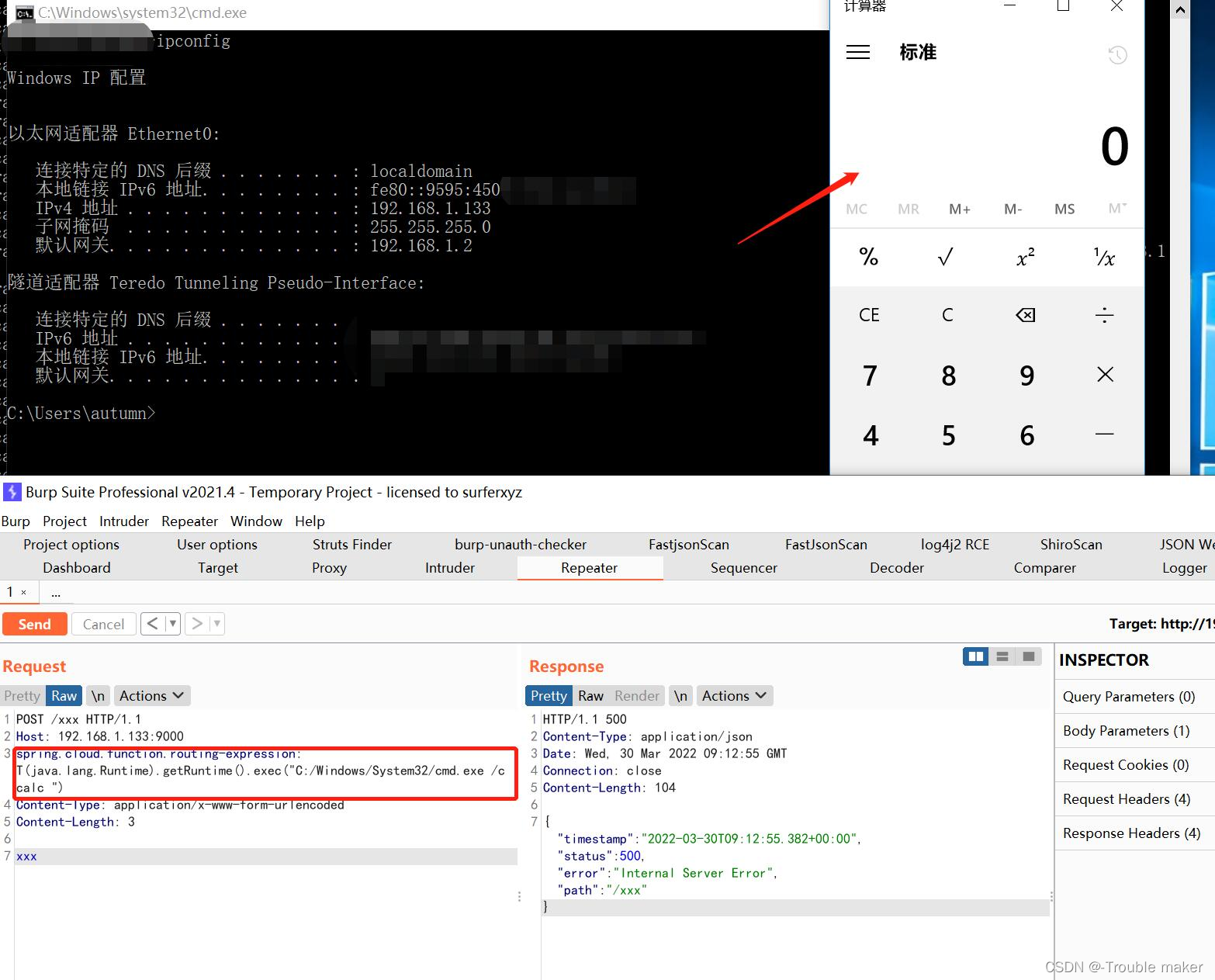Switch to the Proxy tab

point(329,568)
